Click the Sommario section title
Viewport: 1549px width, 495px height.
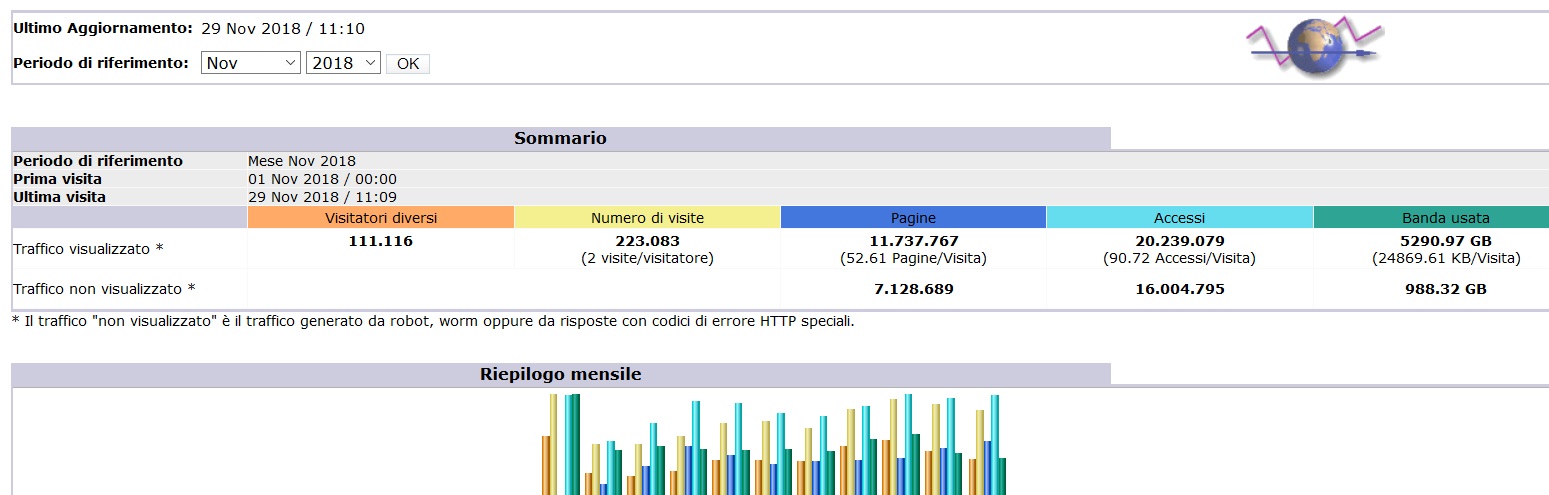coord(560,138)
